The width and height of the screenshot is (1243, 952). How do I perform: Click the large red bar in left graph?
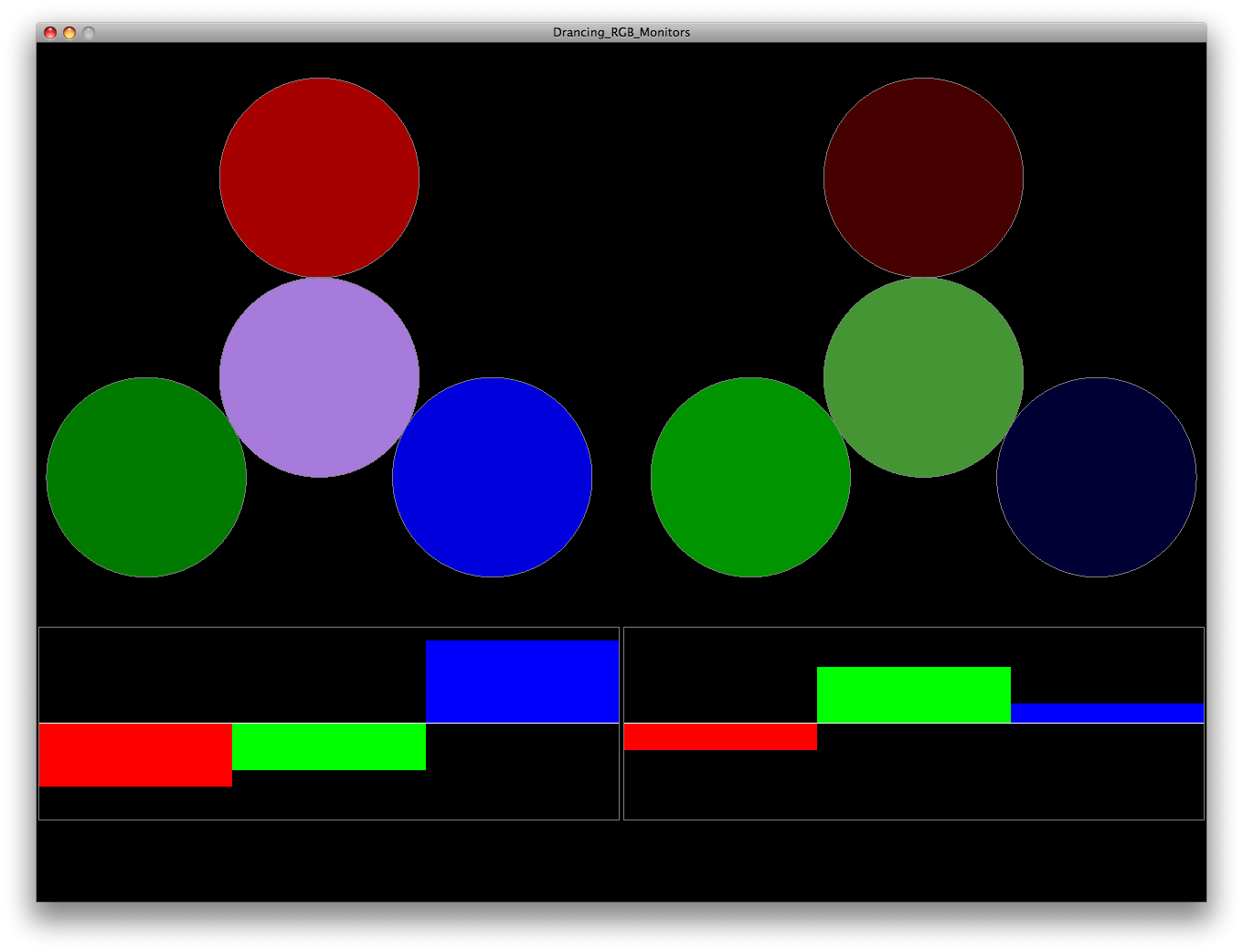tap(135, 755)
